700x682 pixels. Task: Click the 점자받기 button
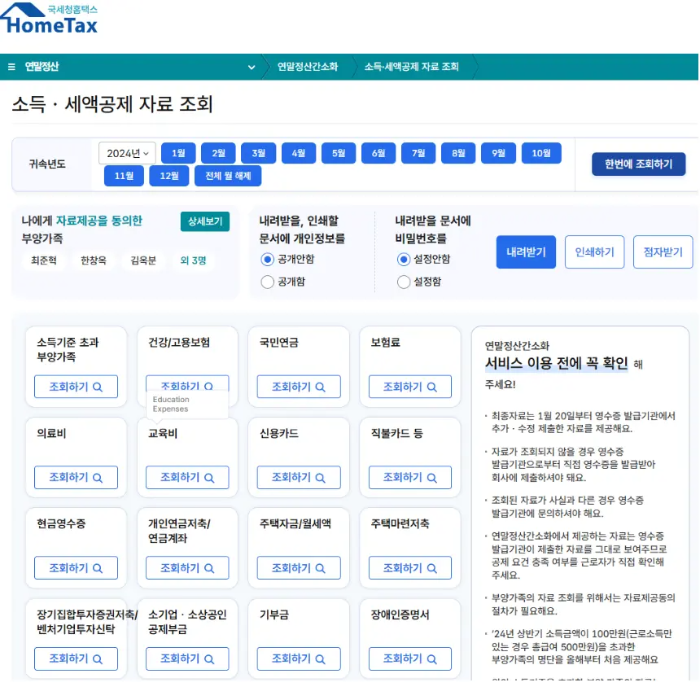(x=663, y=252)
